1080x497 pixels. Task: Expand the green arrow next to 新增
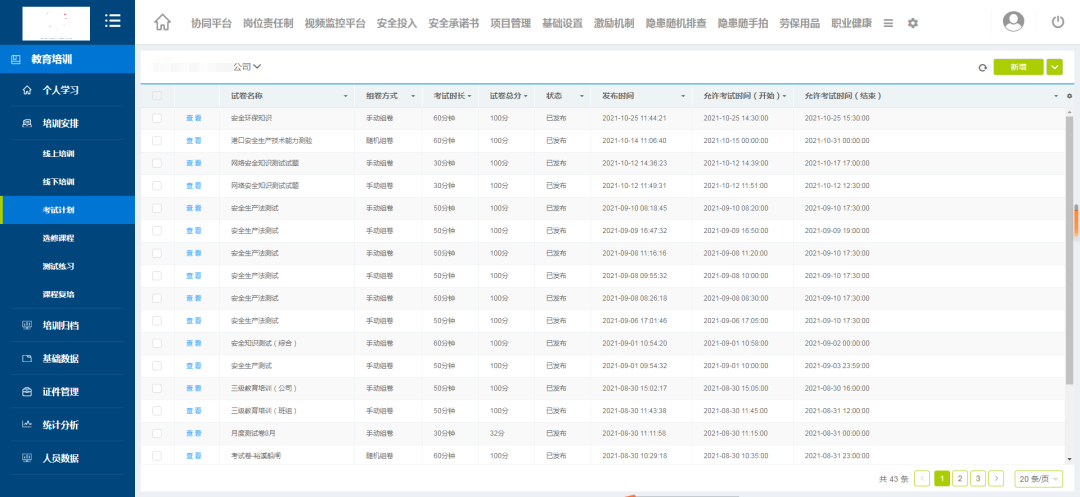(x=1054, y=67)
